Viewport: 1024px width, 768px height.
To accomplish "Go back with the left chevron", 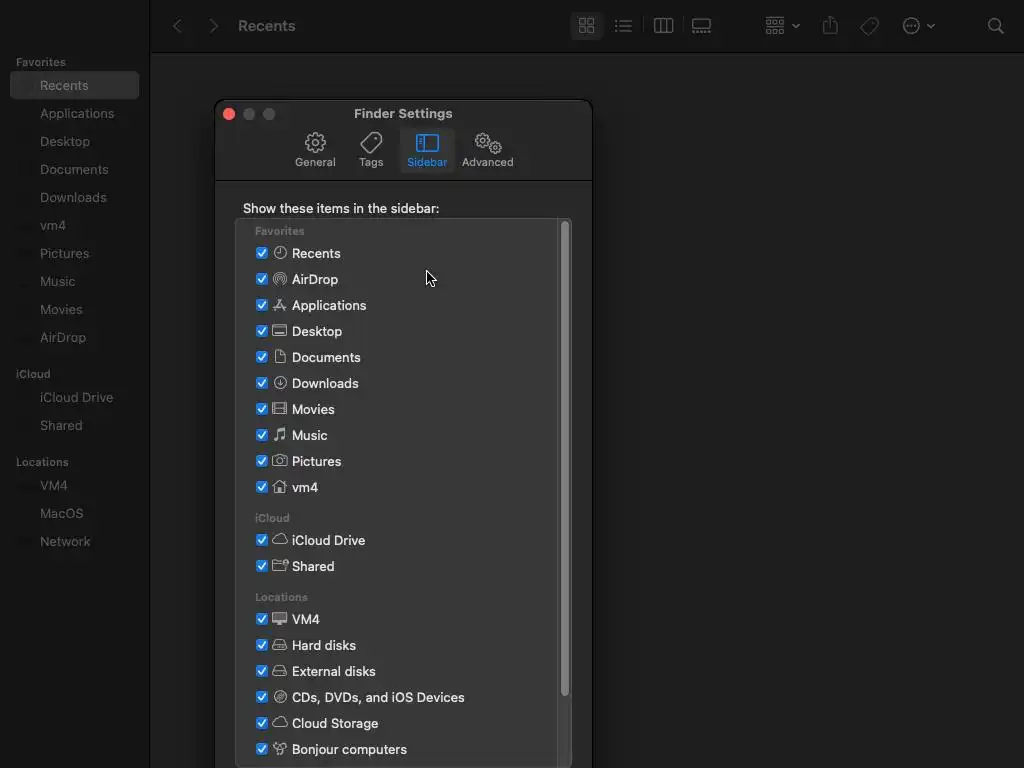I will pos(177,26).
